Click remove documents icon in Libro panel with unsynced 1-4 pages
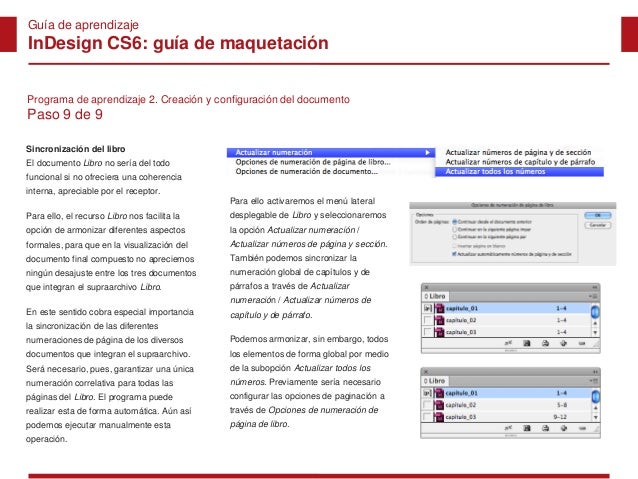Screen dimensions: 638x479 [x=582, y=343]
